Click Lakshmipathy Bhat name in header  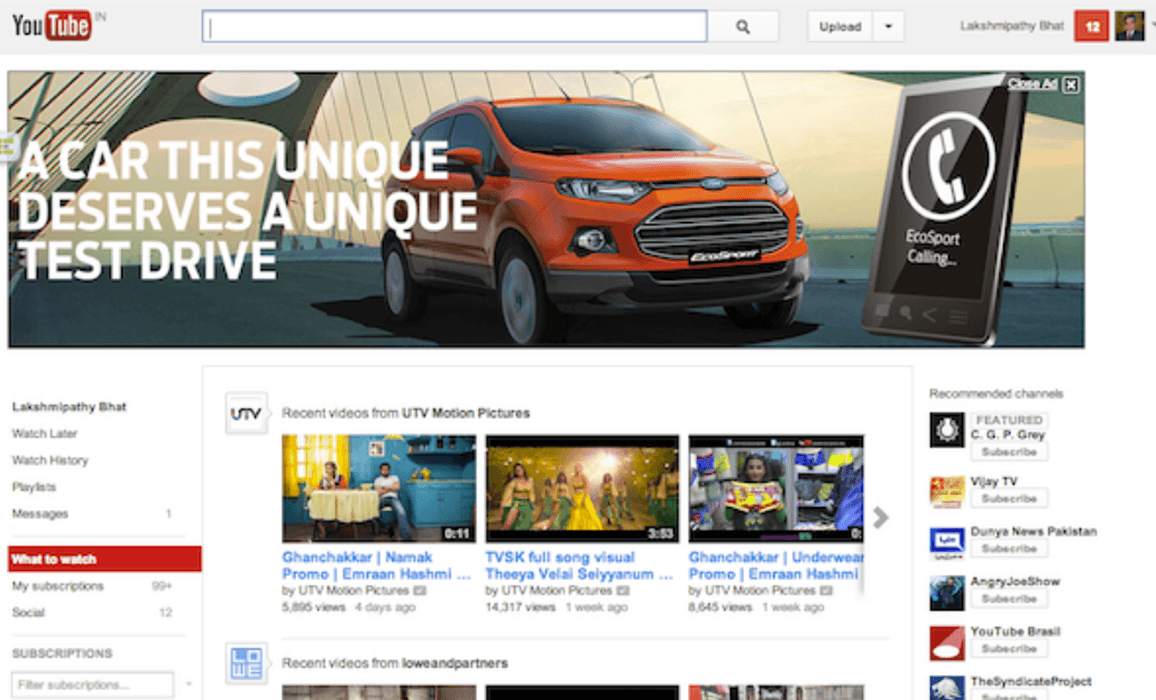[x=1012, y=26]
